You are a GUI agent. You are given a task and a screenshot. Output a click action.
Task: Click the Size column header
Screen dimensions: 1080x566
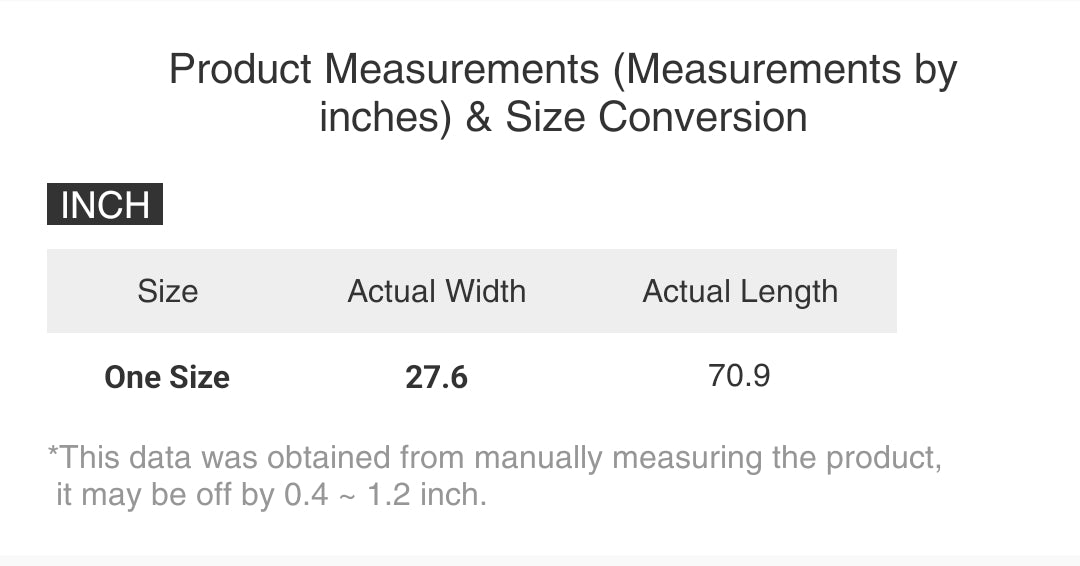[x=167, y=291]
